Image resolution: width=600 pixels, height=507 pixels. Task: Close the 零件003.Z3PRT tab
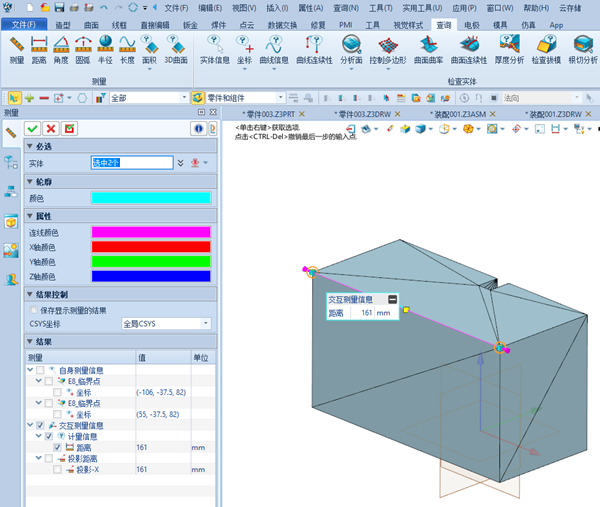(x=302, y=114)
